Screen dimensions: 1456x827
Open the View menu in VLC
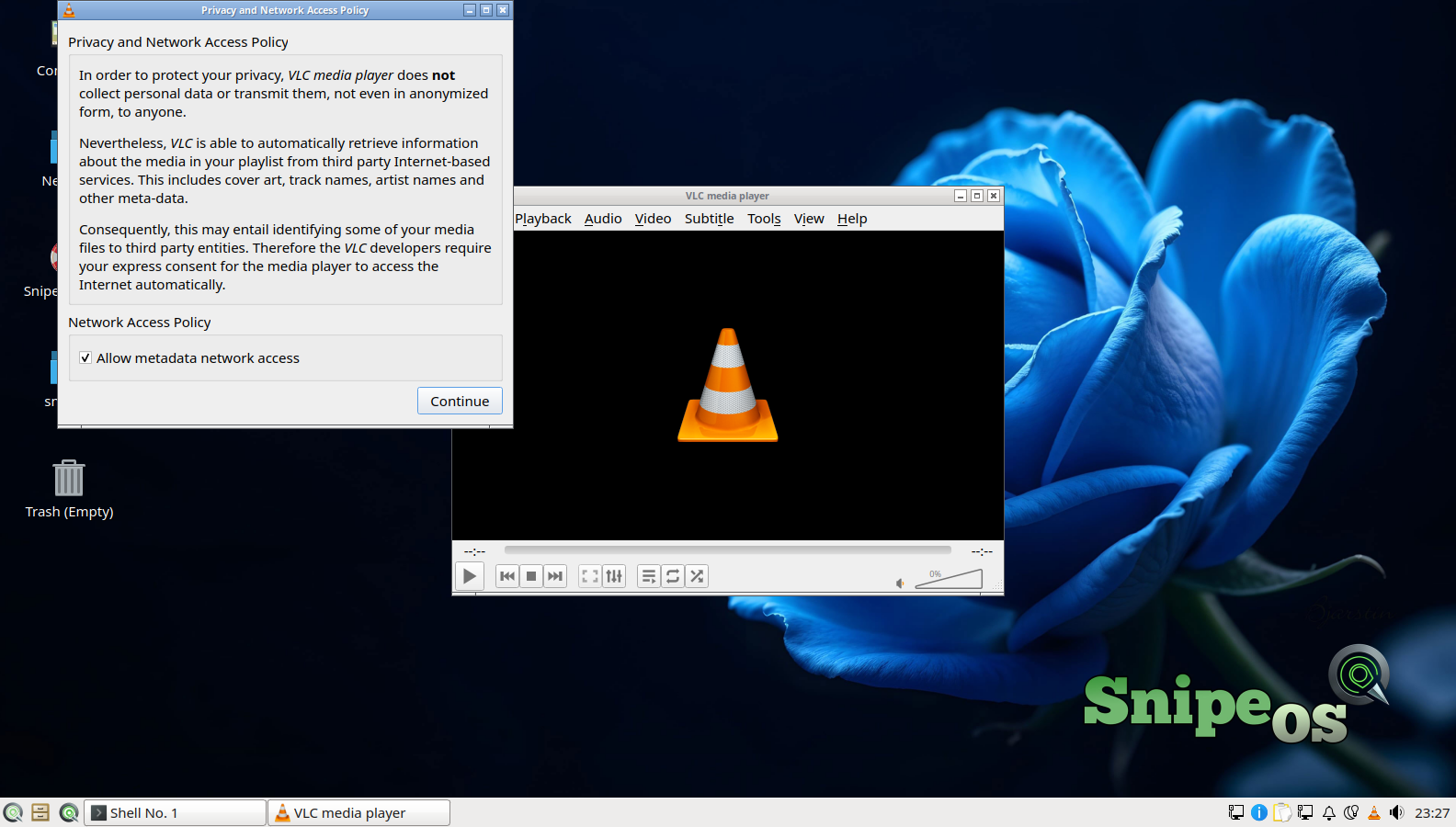tap(809, 219)
